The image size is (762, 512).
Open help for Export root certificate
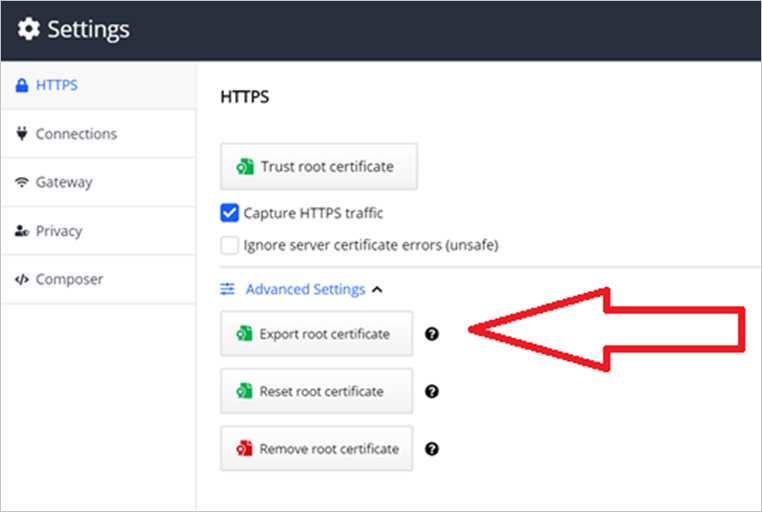(x=432, y=334)
